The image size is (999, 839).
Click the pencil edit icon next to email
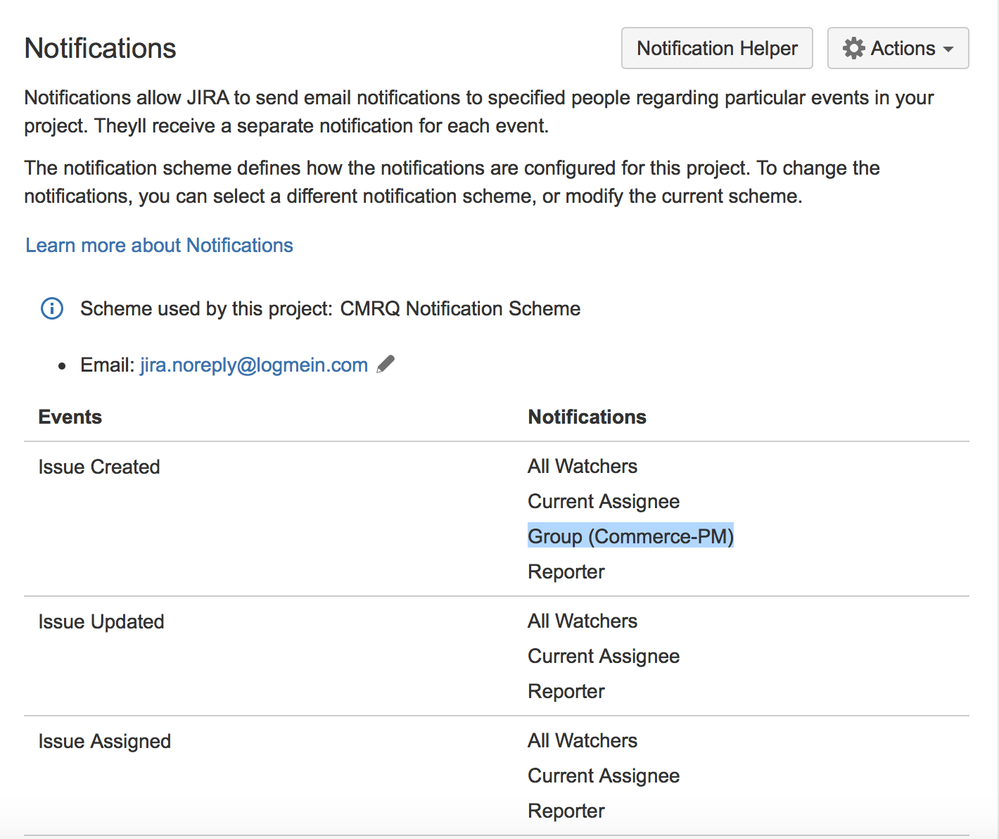click(x=385, y=364)
